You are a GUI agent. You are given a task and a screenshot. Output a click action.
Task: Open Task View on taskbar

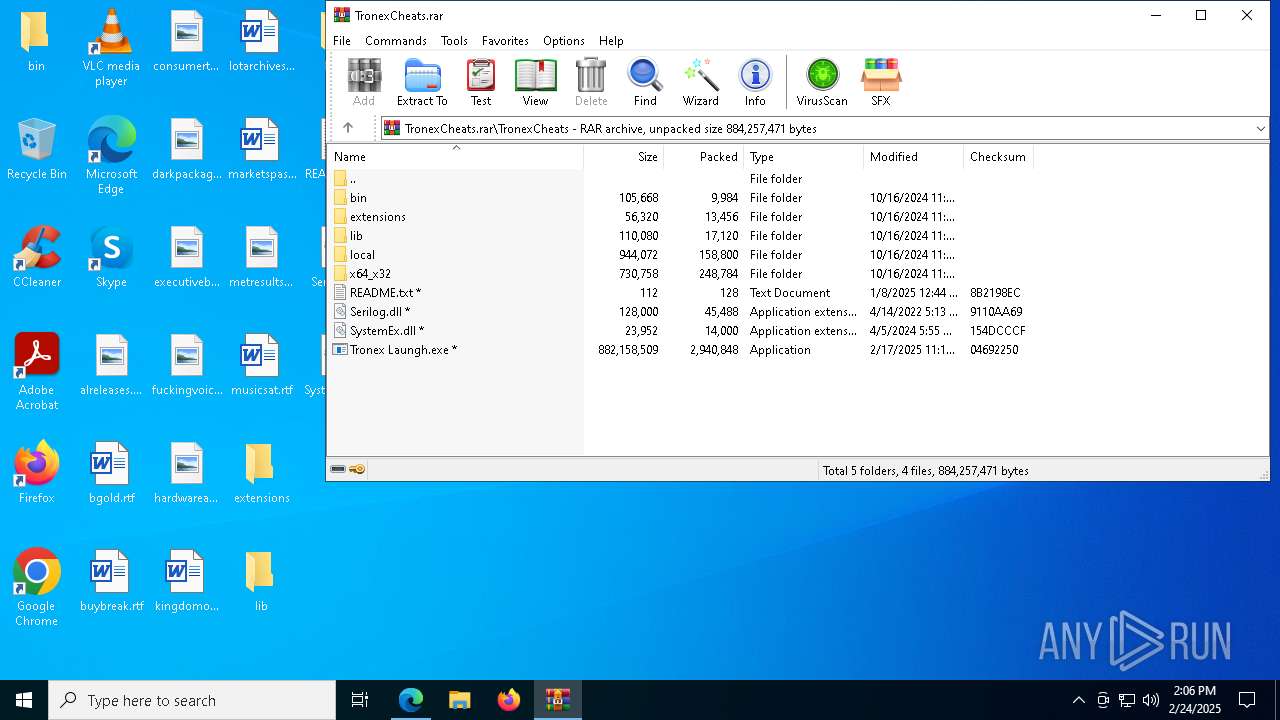pyautogui.click(x=360, y=700)
